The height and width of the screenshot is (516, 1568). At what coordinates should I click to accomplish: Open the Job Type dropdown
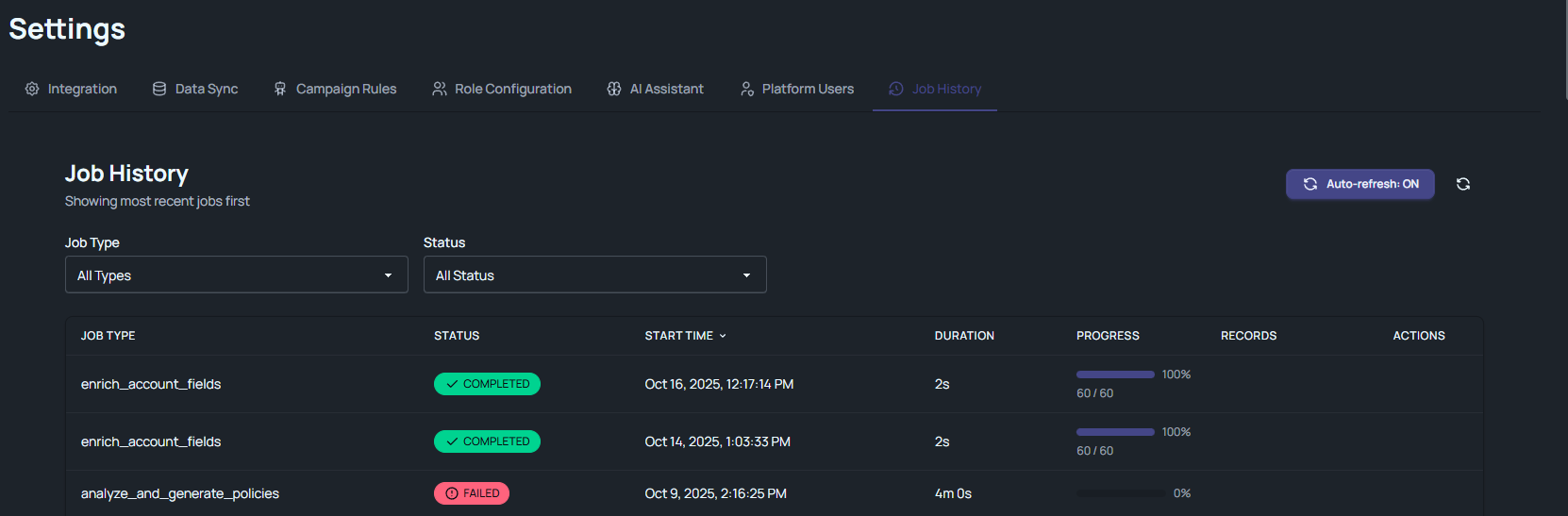(x=236, y=275)
